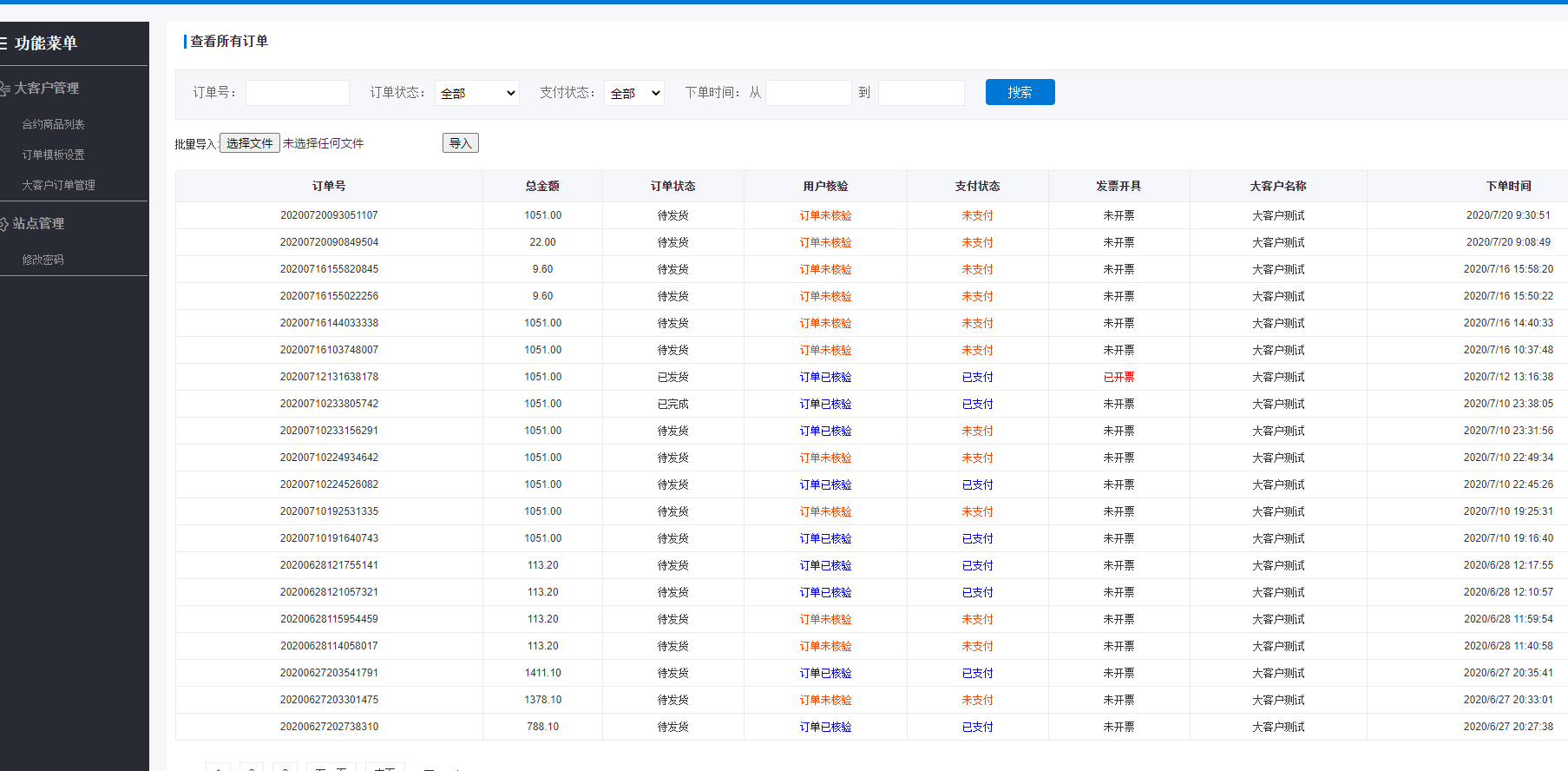The image size is (1568, 771).
Task: Select order number 20200710224934642
Action: point(329,458)
